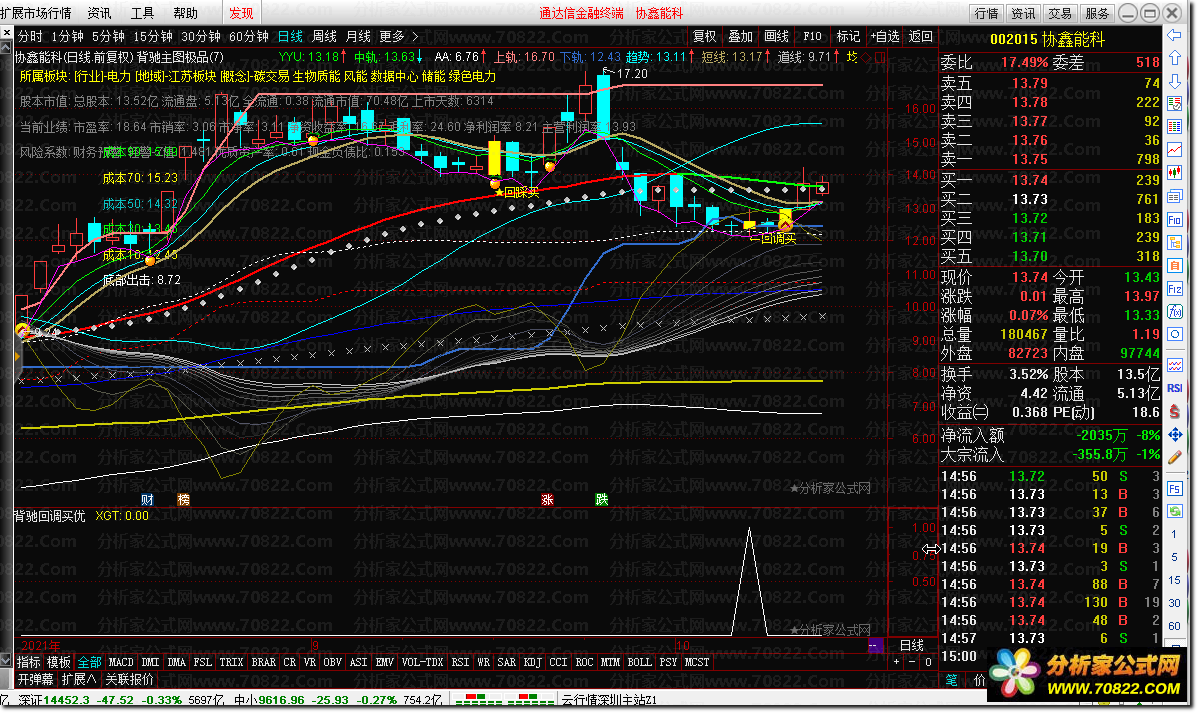Click 服务 button at top right
Viewport: 1199px width, 713px height.
(1097, 13)
